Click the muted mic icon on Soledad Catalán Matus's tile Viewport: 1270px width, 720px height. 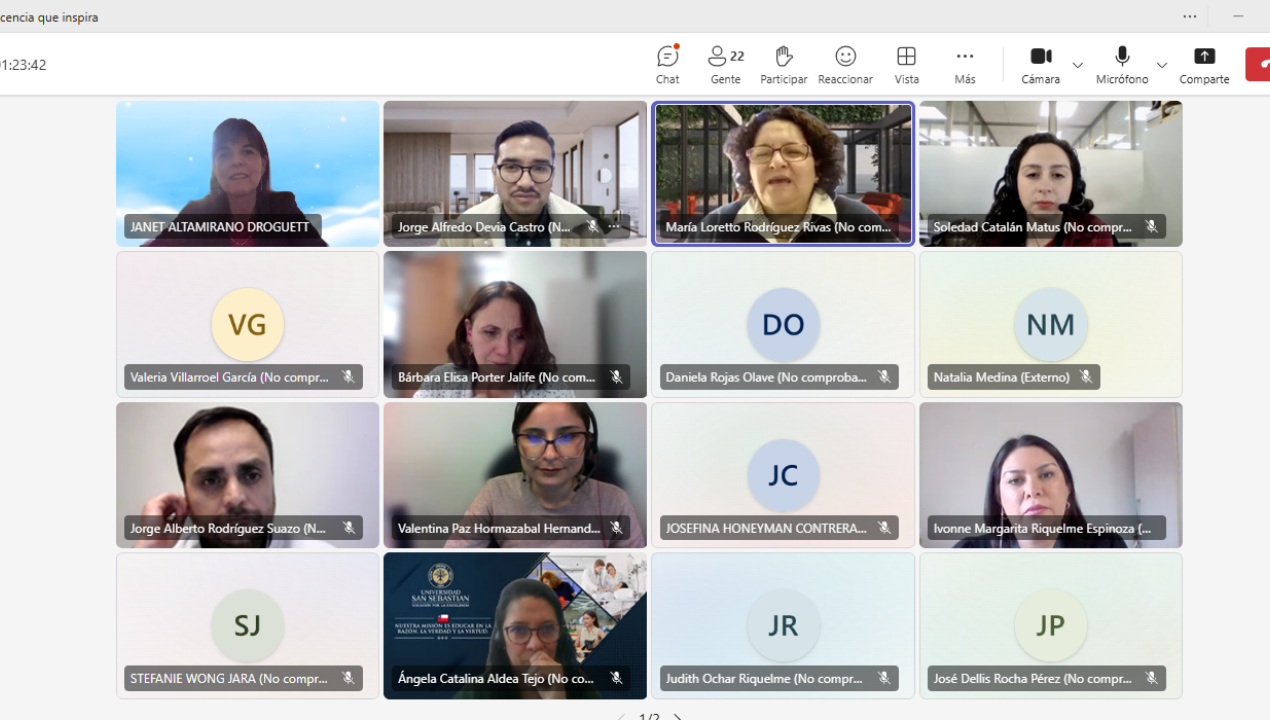click(x=1151, y=227)
